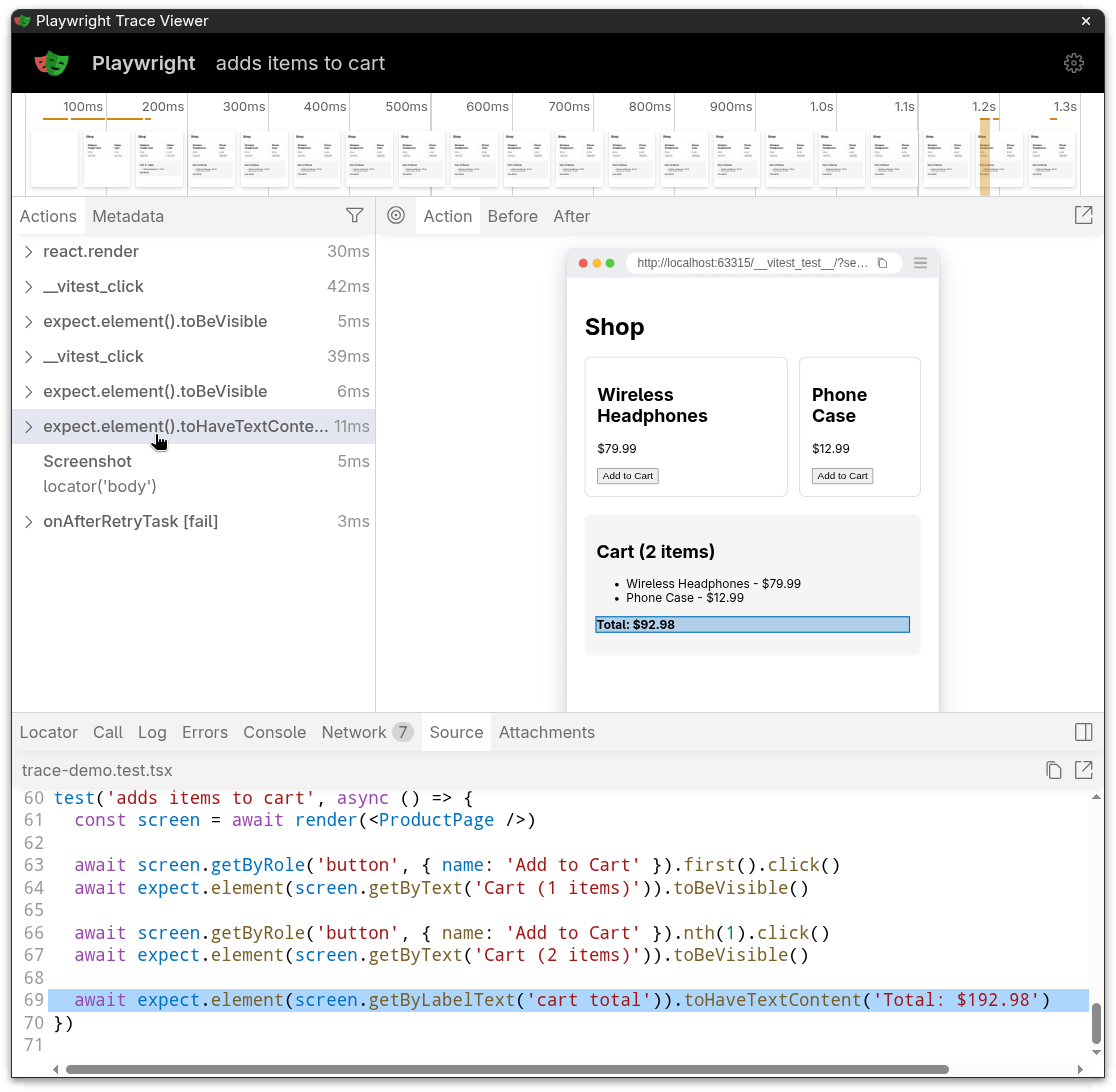Switch to the Console tab

point(274,732)
